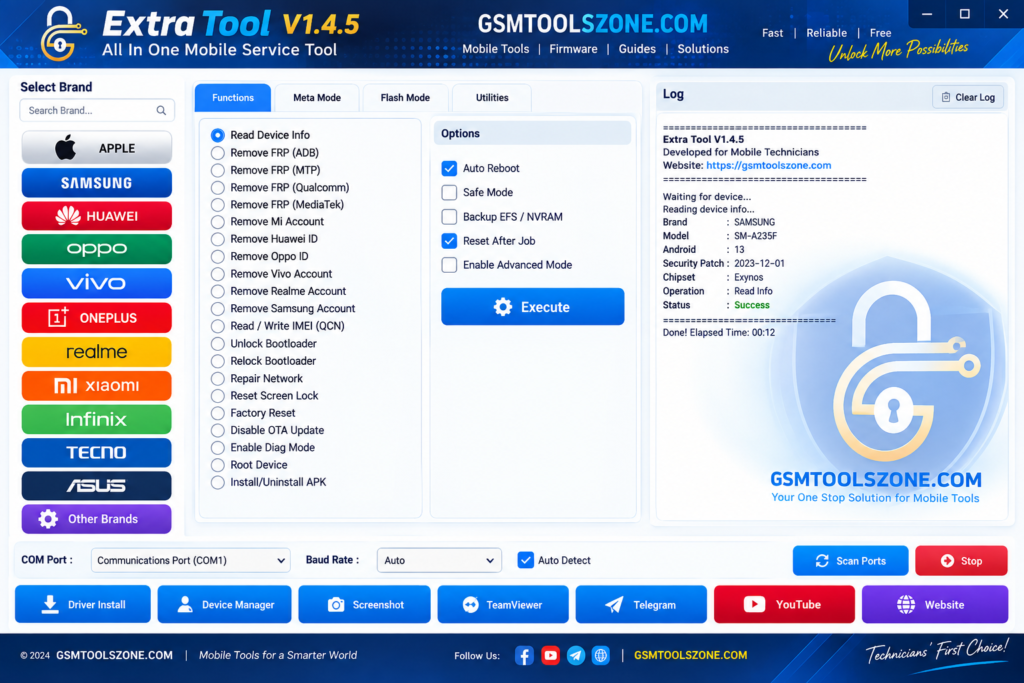The image size is (1024, 683).
Task: Select the Infinix brand button
Action: click(x=97, y=419)
